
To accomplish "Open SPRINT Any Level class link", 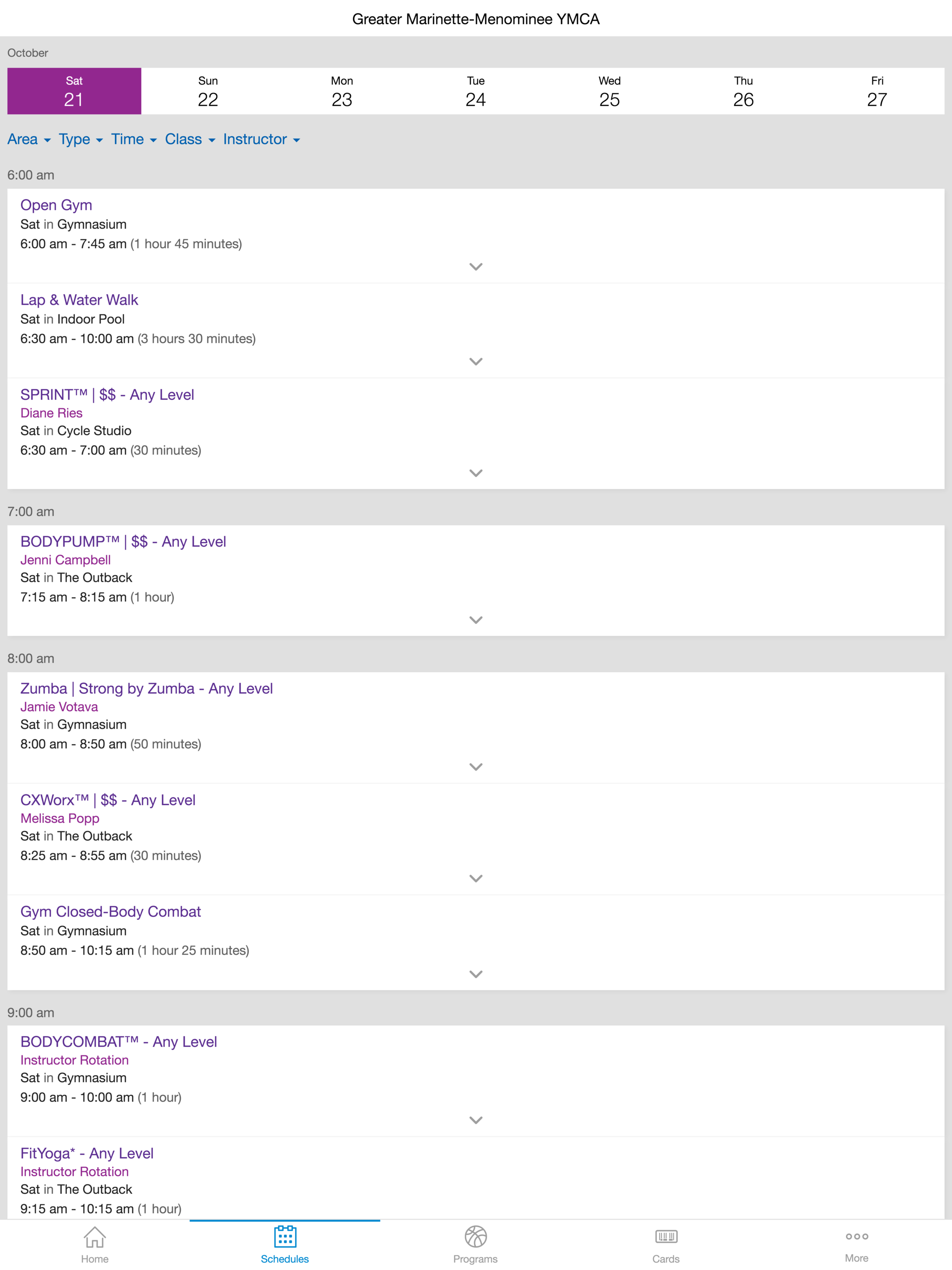I will (107, 395).
